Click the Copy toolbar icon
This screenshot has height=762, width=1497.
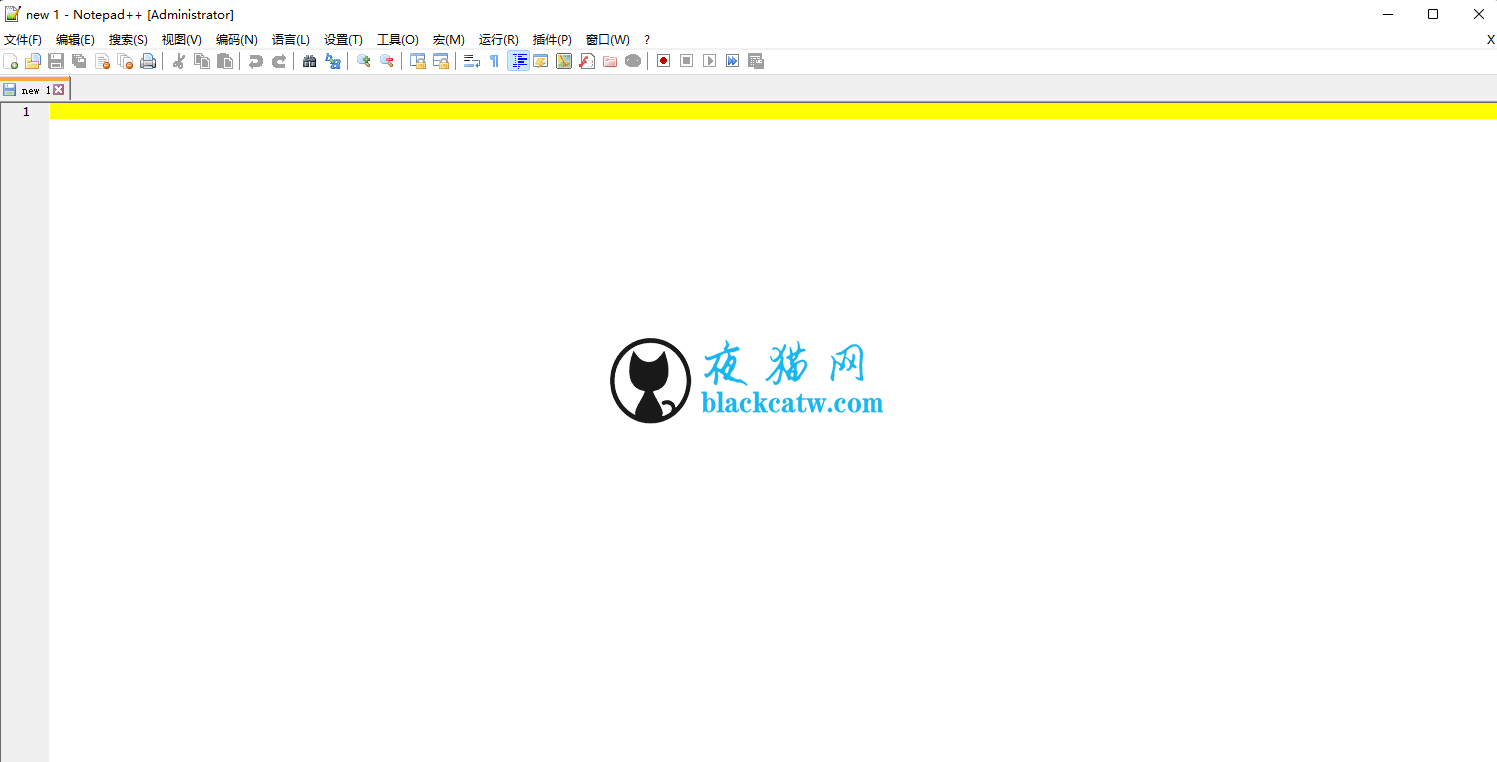pos(202,61)
